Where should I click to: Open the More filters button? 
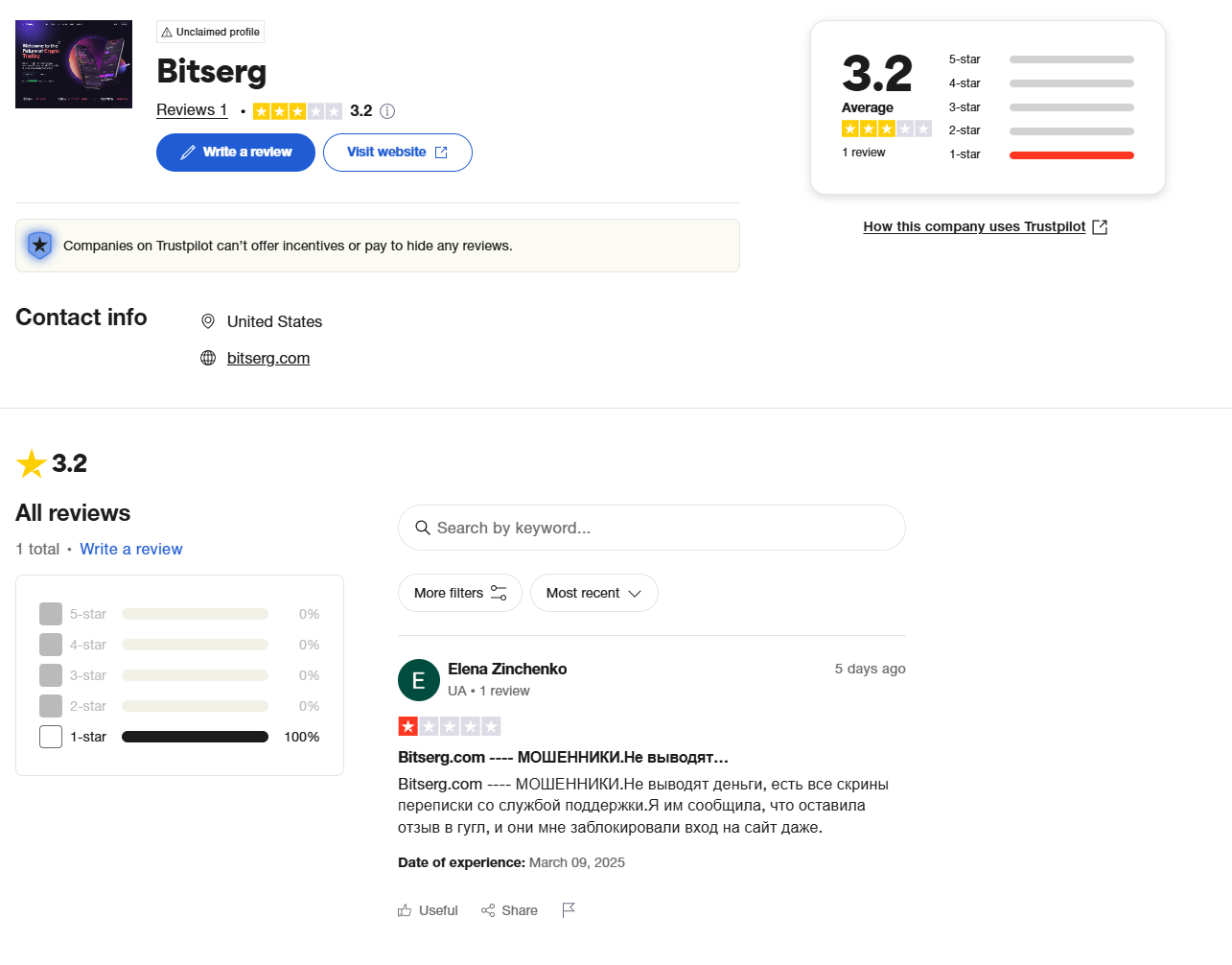click(460, 593)
